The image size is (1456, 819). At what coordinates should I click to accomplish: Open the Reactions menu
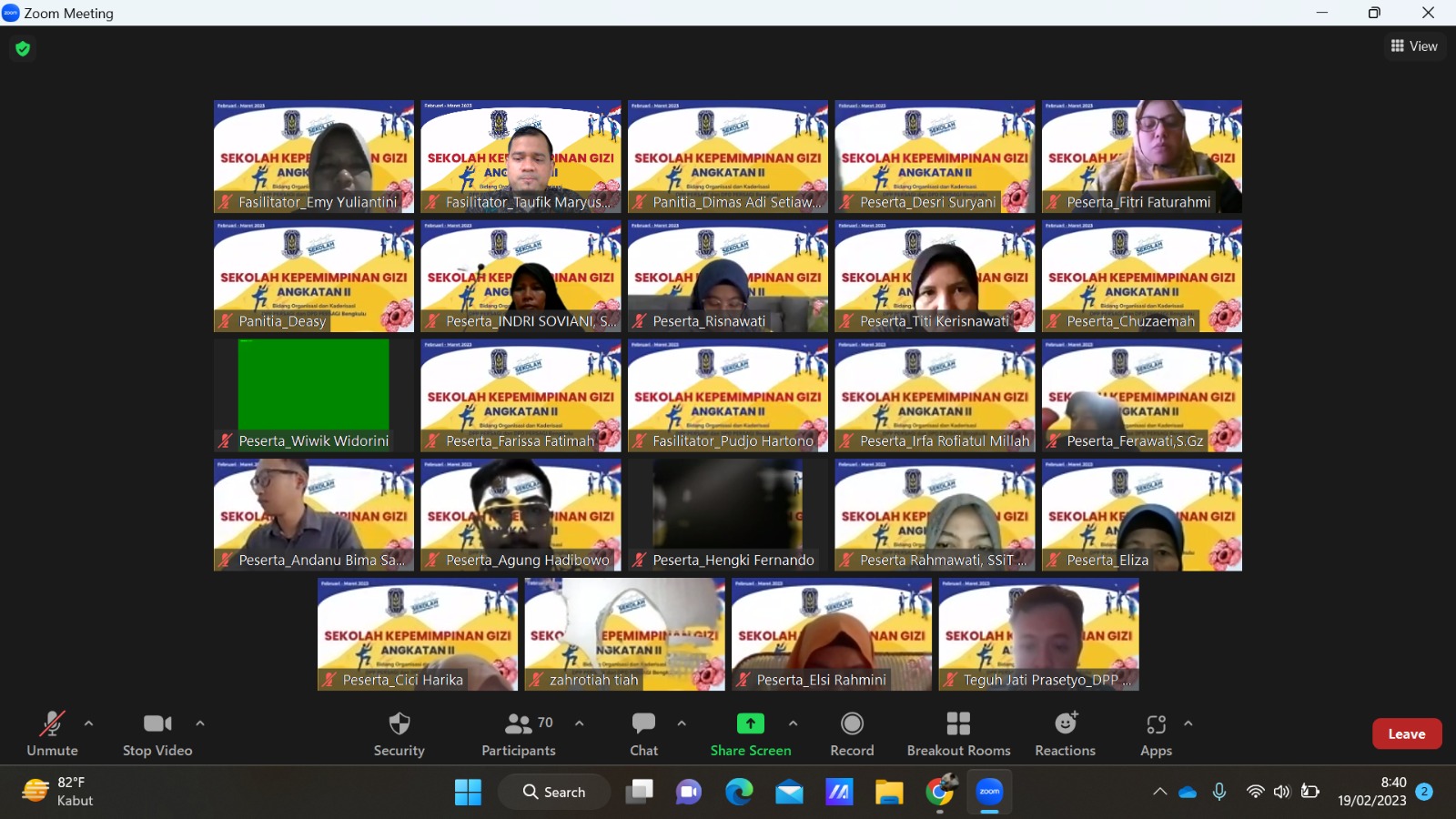(1065, 733)
